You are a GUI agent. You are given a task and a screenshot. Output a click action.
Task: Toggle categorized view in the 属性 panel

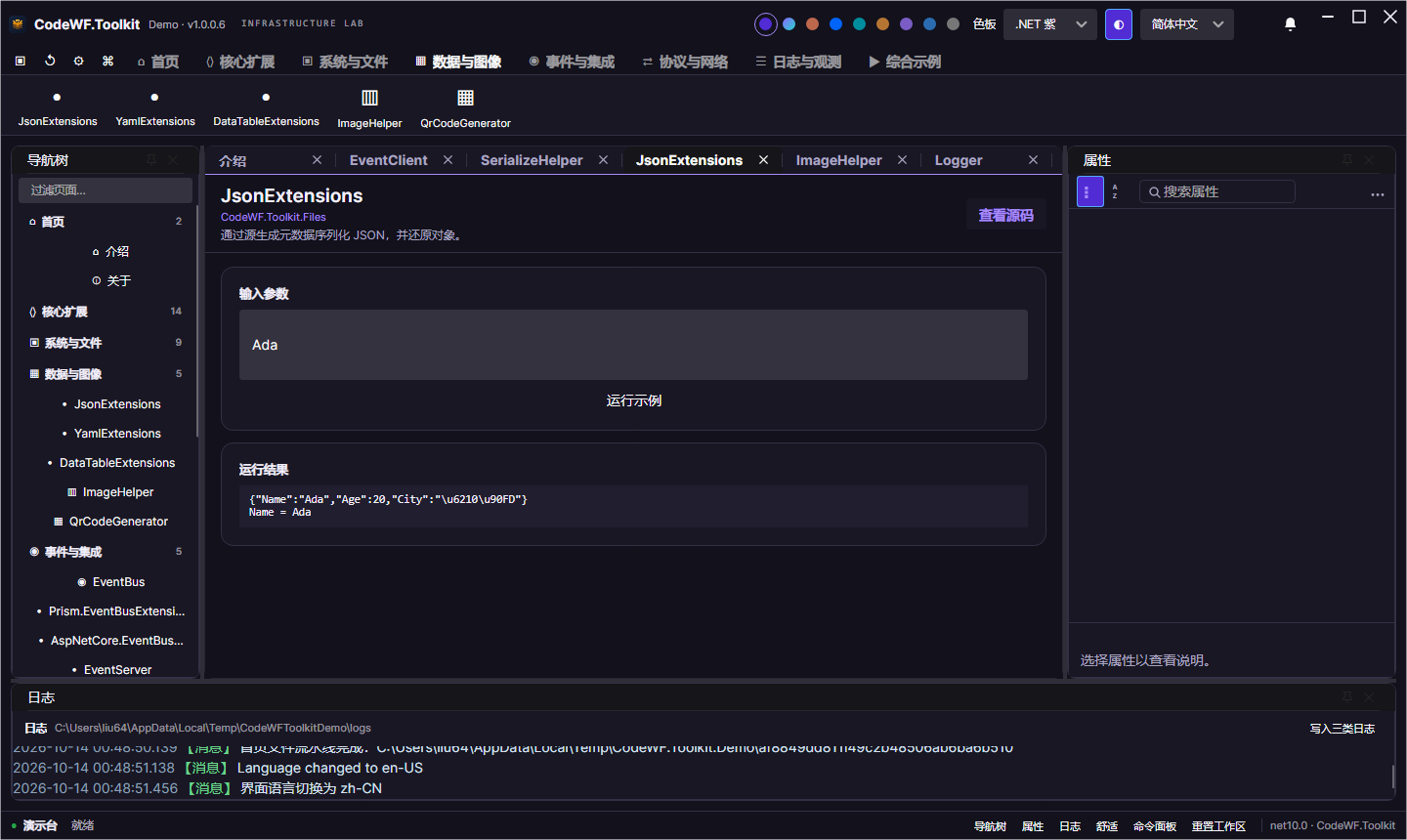pos(1089,191)
